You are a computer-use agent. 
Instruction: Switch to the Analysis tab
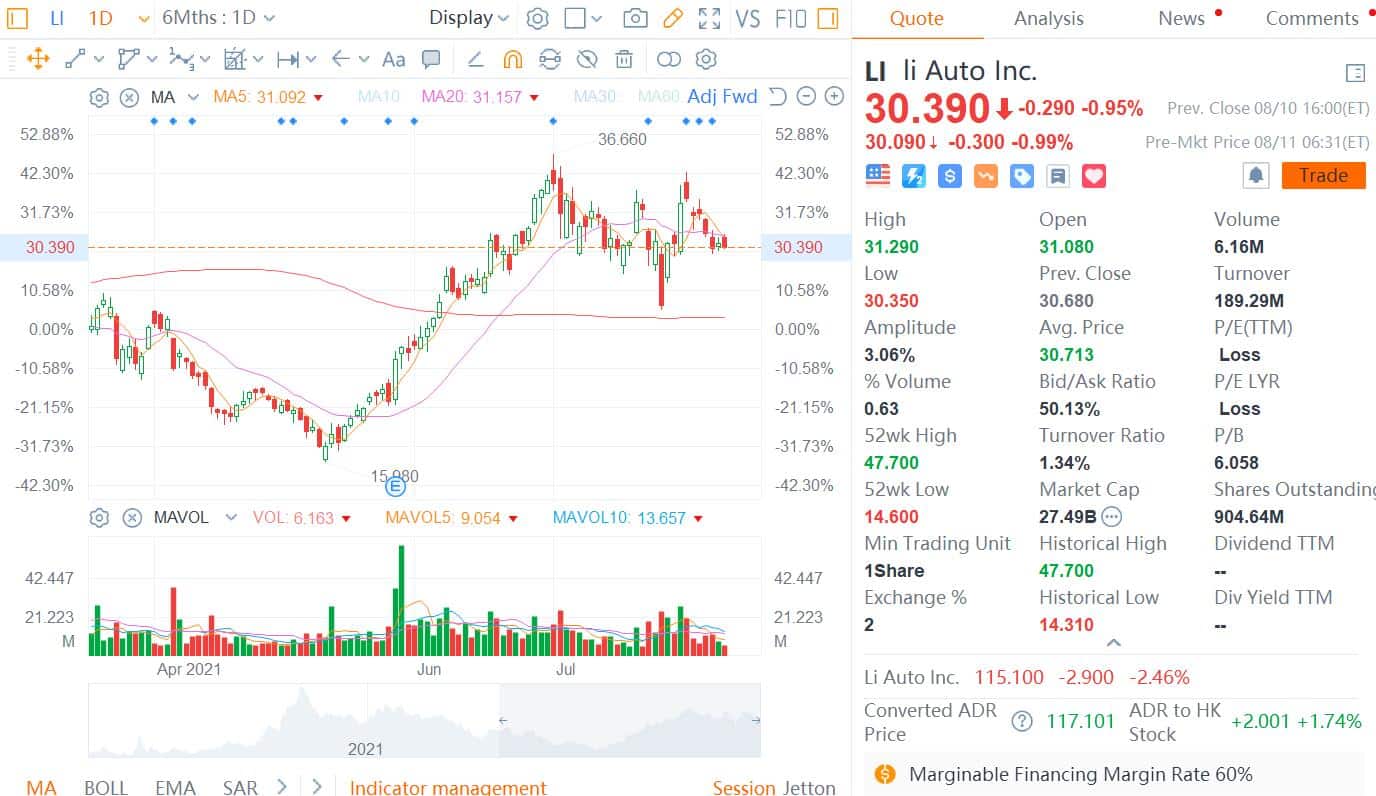tap(1047, 18)
